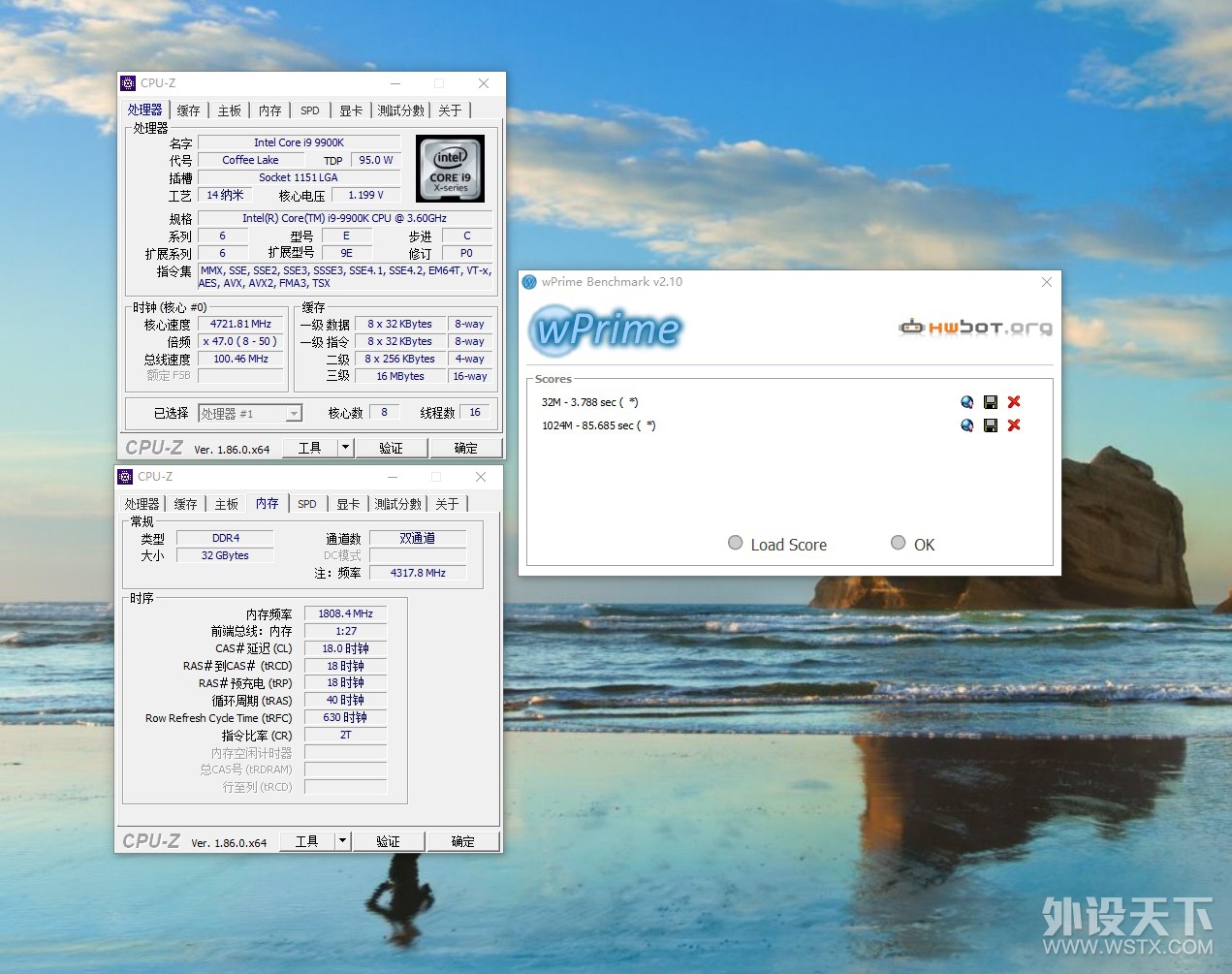Click the 1.199 V core voltage value
1232x974 pixels.
pos(365,195)
